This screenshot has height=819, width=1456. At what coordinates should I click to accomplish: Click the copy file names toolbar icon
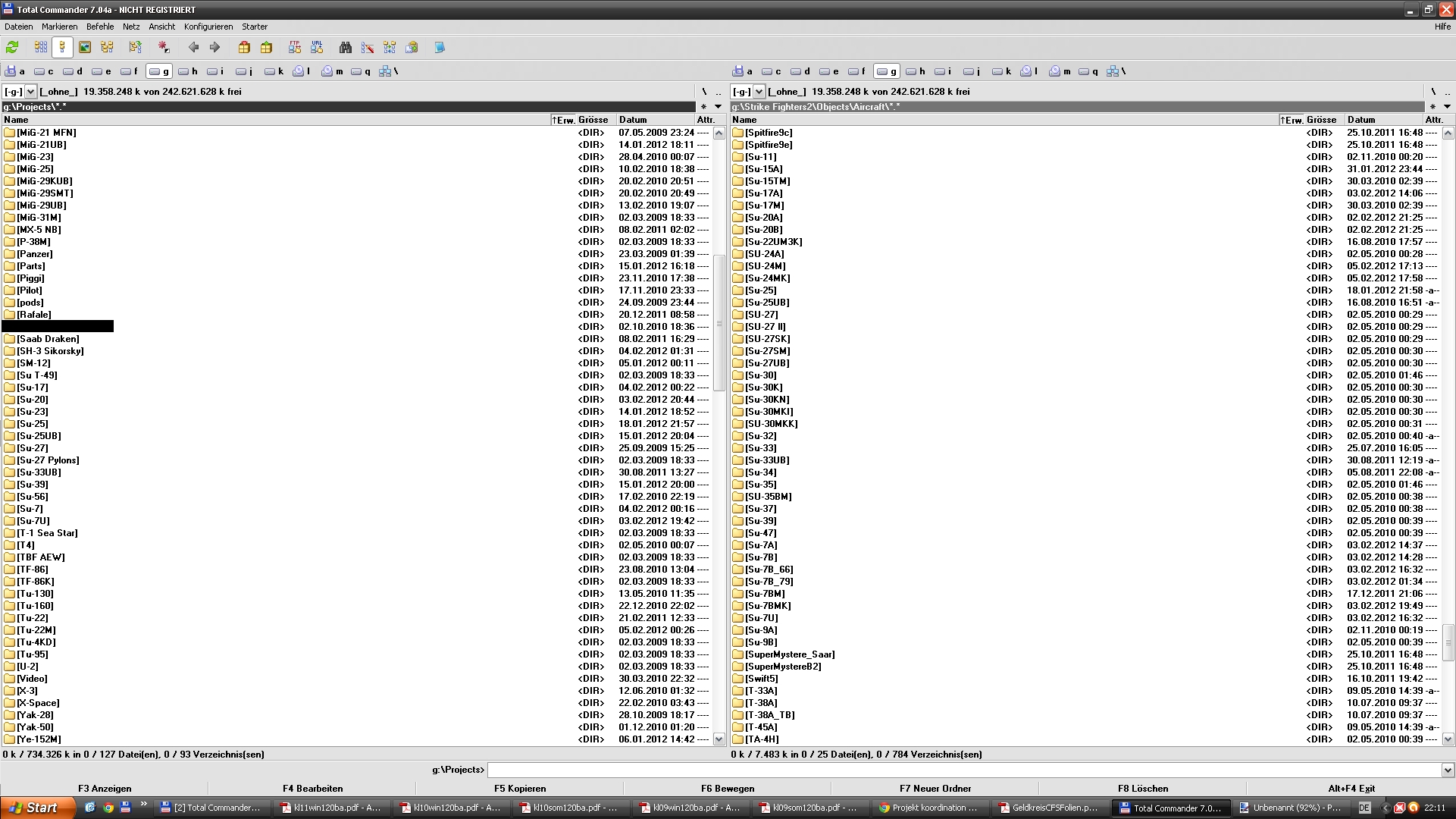pos(412,48)
